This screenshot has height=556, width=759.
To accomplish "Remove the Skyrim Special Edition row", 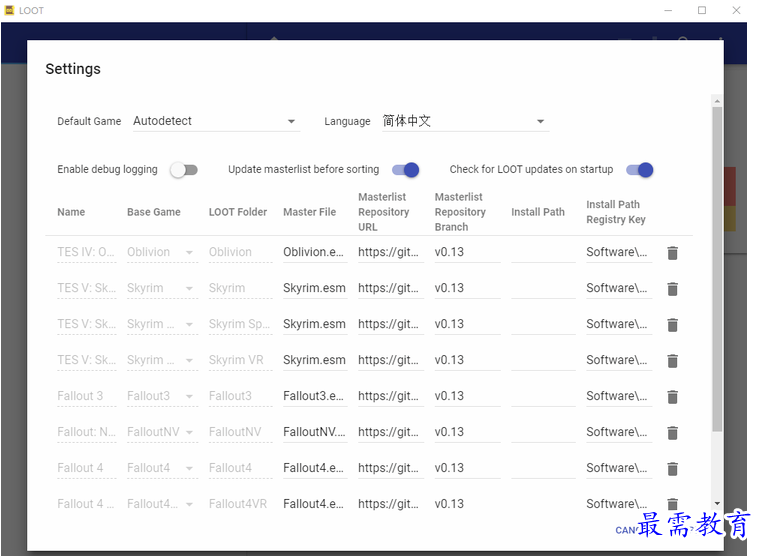I will pyautogui.click(x=672, y=325).
